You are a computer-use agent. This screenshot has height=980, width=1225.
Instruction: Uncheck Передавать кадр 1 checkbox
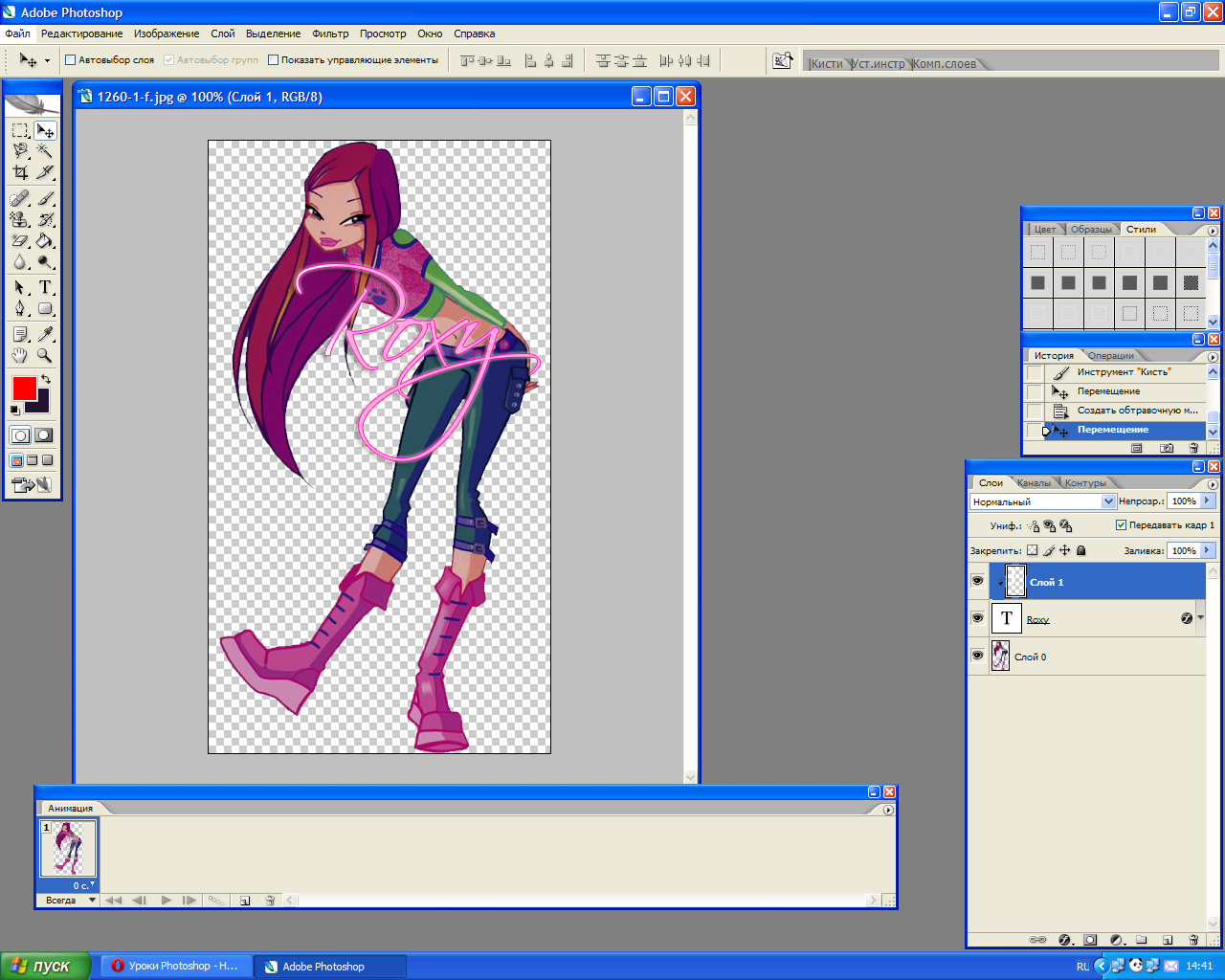(x=1121, y=524)
